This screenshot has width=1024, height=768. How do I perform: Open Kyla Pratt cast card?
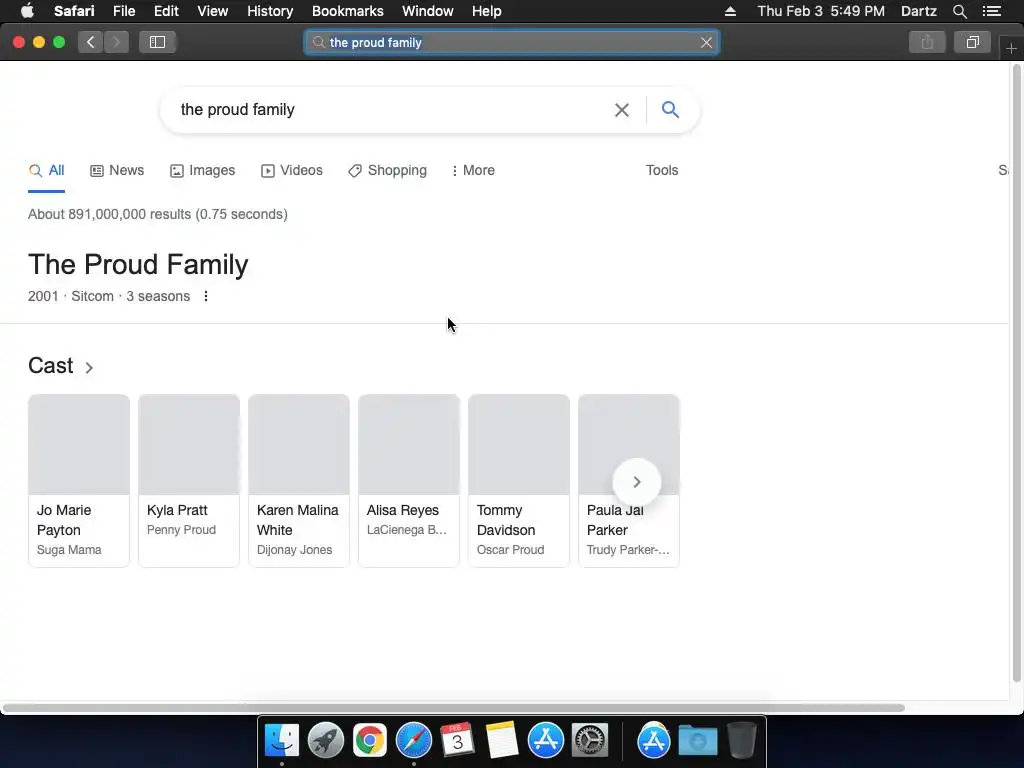(189, 481)
